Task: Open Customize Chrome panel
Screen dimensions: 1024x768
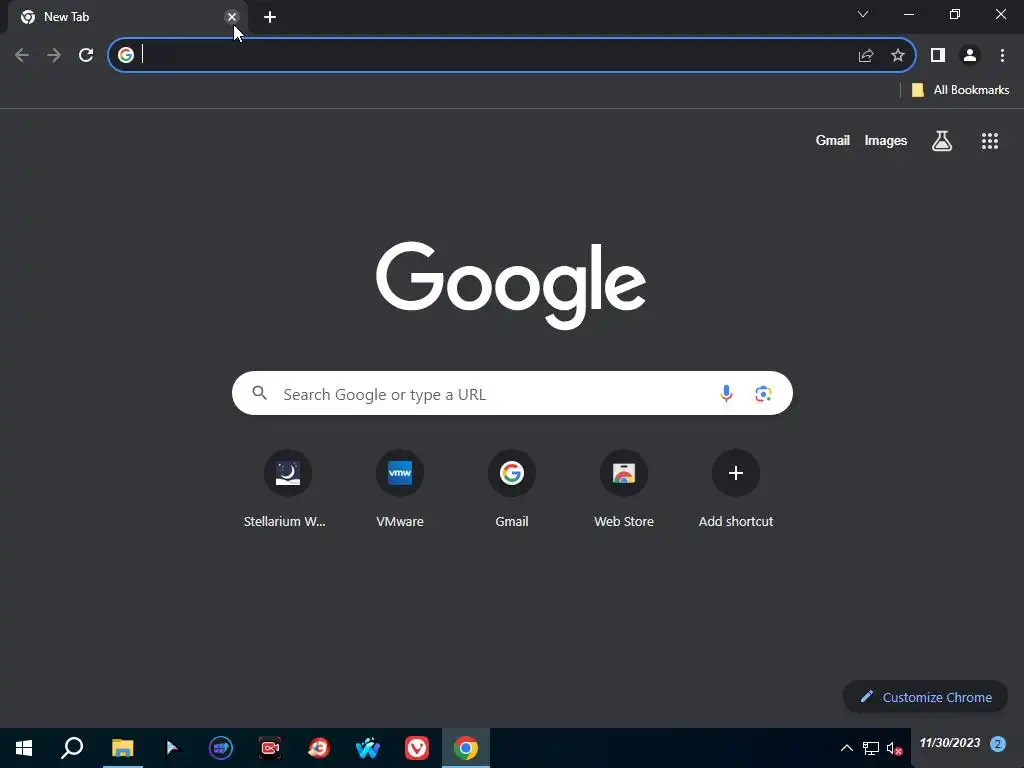Action: [925, 697]
